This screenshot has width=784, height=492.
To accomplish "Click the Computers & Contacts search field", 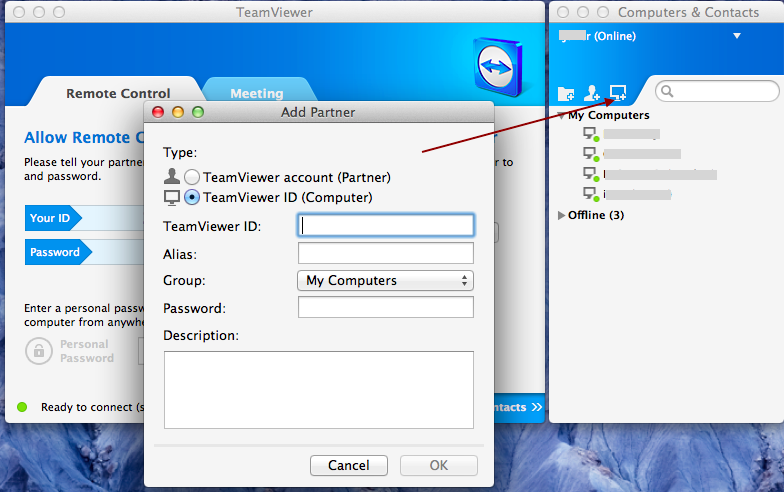I will pos(717,91).
